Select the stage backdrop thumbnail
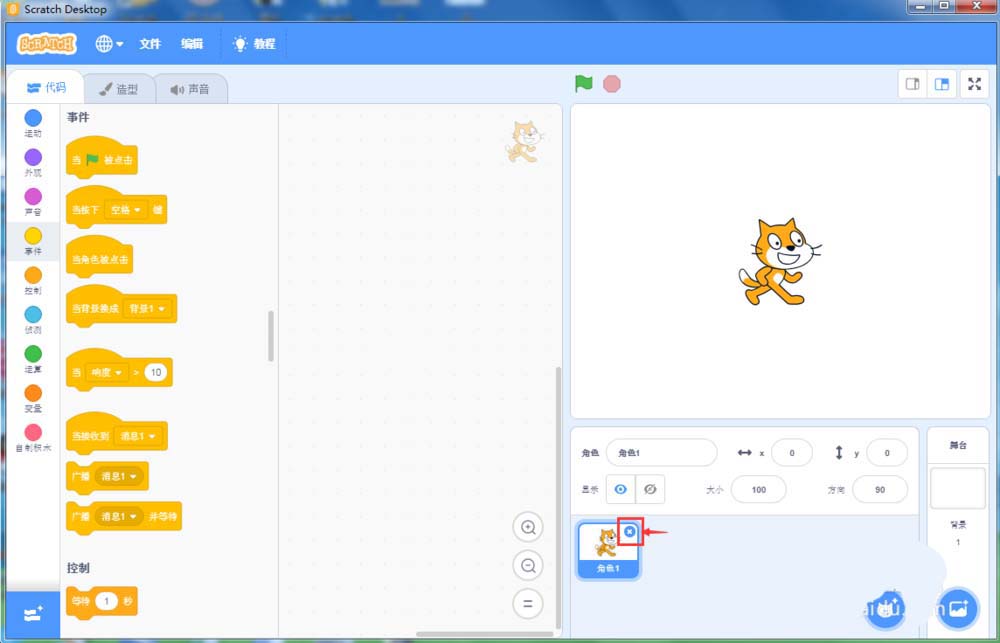Image resolution: width=1000 pixels, height=643 pixels. [x=957, y=489]
